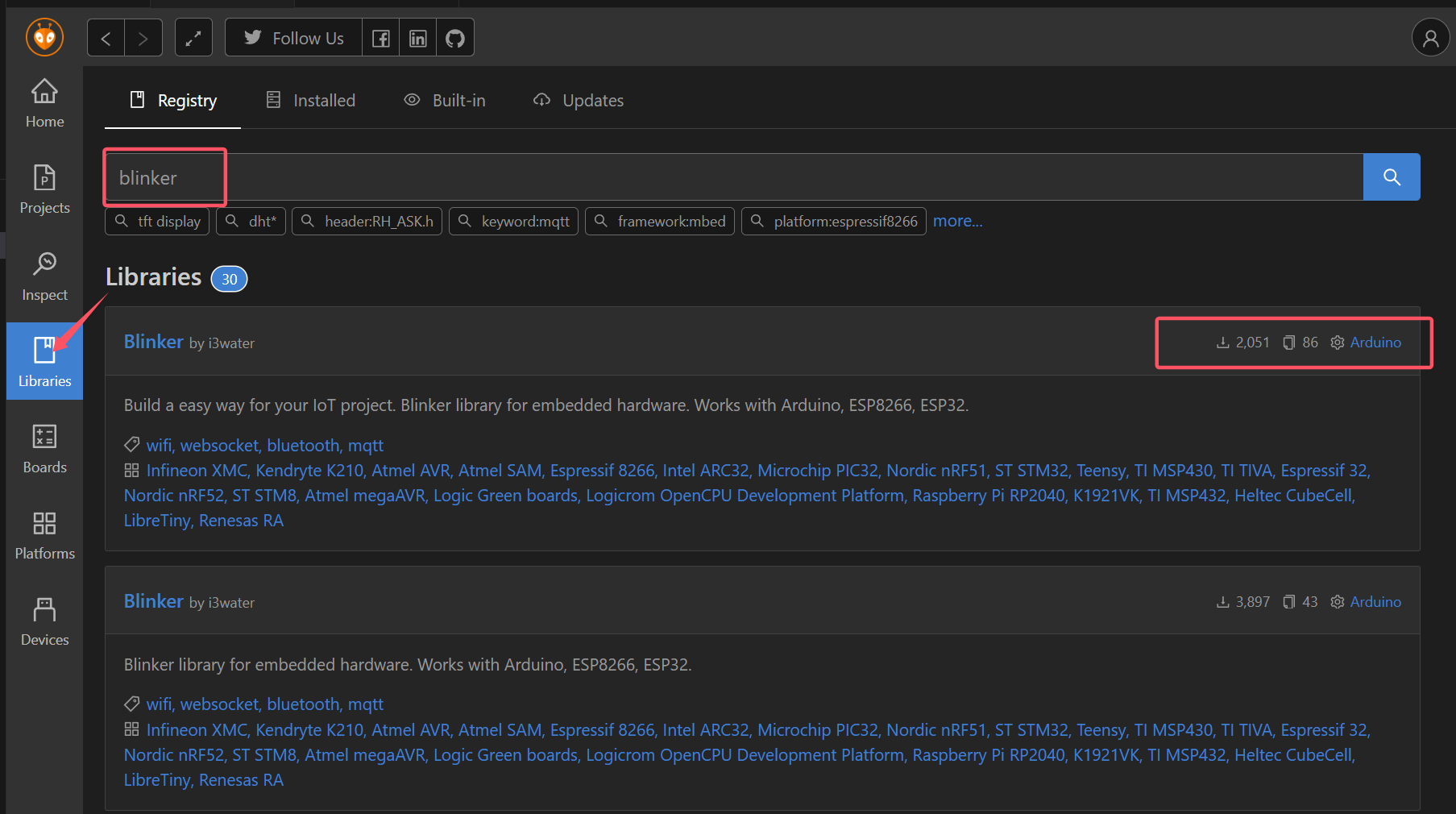Select the 'keyword:mqtt' search example
This screenshot has height=814, width=1456.
point(513,221)
